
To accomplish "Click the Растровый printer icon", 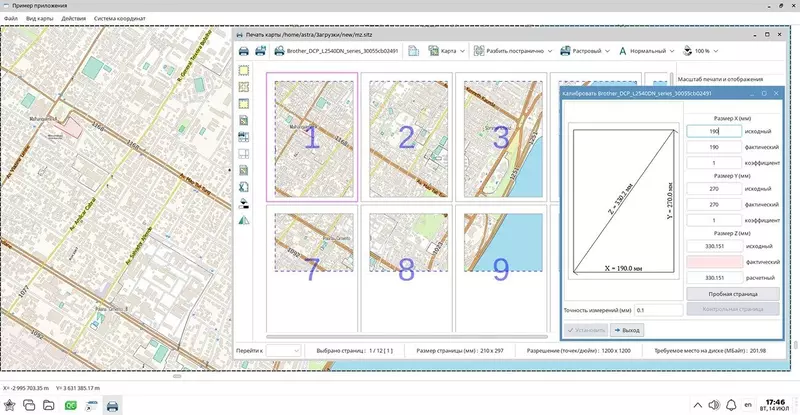I will pyautogui.click(x=565, y=51).
